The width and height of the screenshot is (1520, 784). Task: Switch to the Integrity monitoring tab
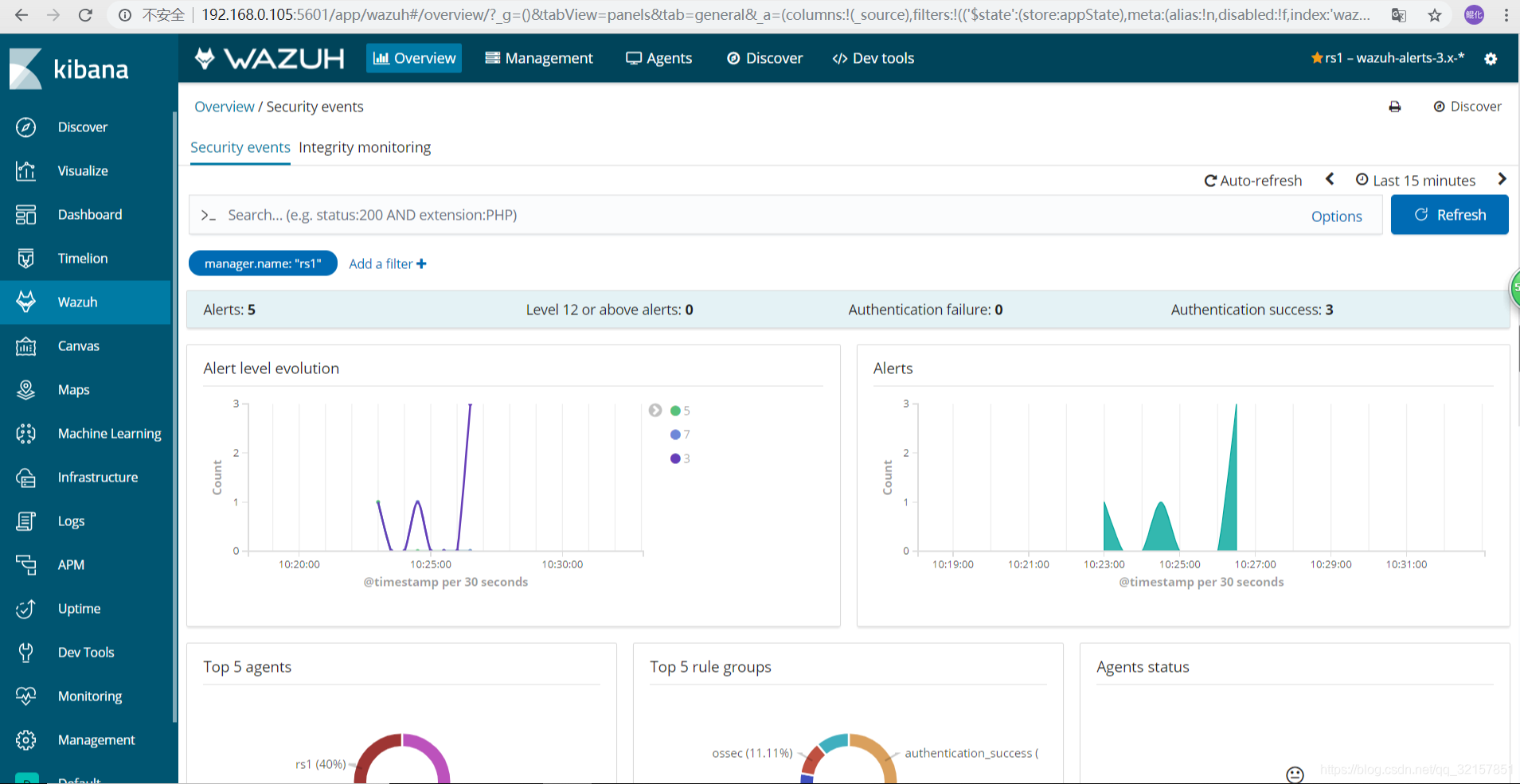365,147
